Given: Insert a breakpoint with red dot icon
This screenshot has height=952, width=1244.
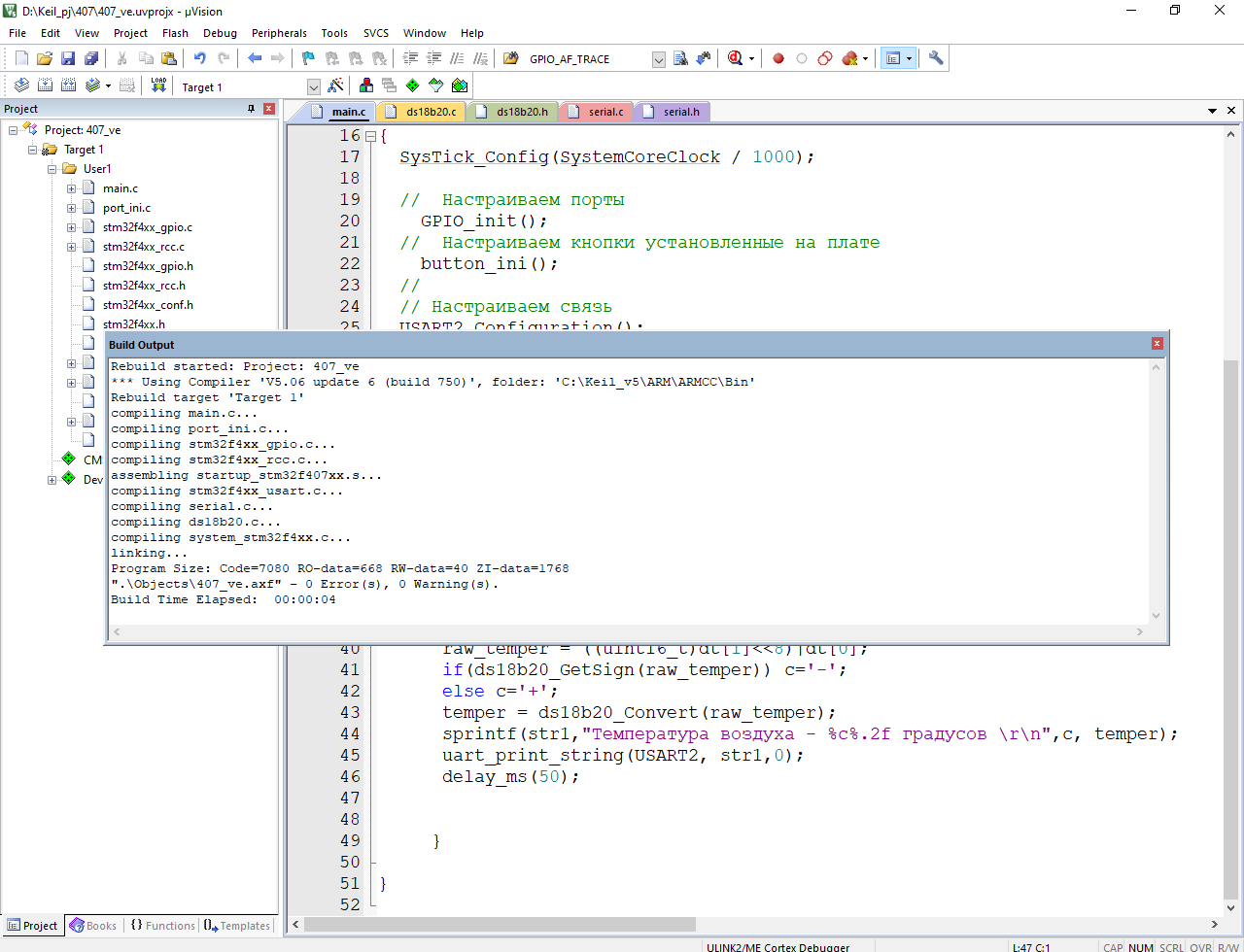Looking at the screenshot, I should (x=778, y=58).
